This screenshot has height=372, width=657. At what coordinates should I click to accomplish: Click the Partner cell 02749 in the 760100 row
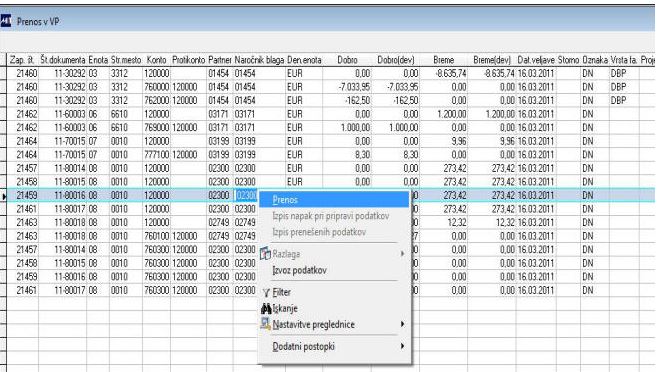pos(219,236)
